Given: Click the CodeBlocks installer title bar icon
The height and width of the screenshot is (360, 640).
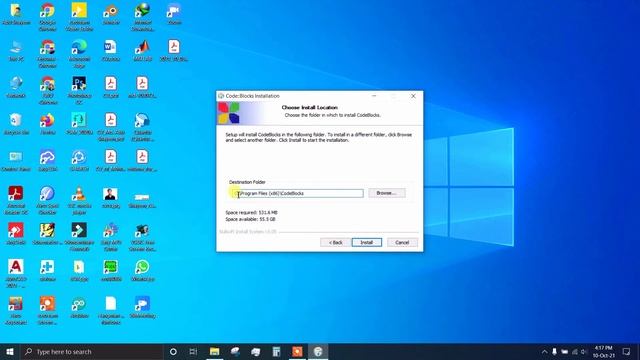Looking at the screenshot, I should click(221, 96).
